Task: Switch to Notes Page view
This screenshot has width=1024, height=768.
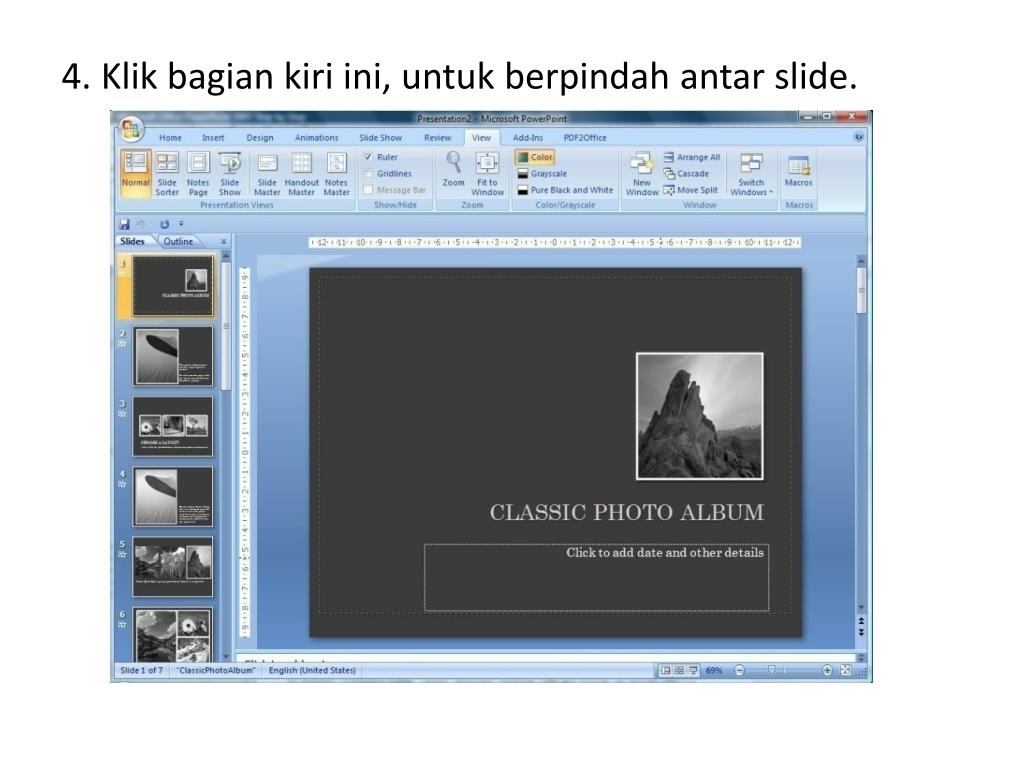Action: 198,174
